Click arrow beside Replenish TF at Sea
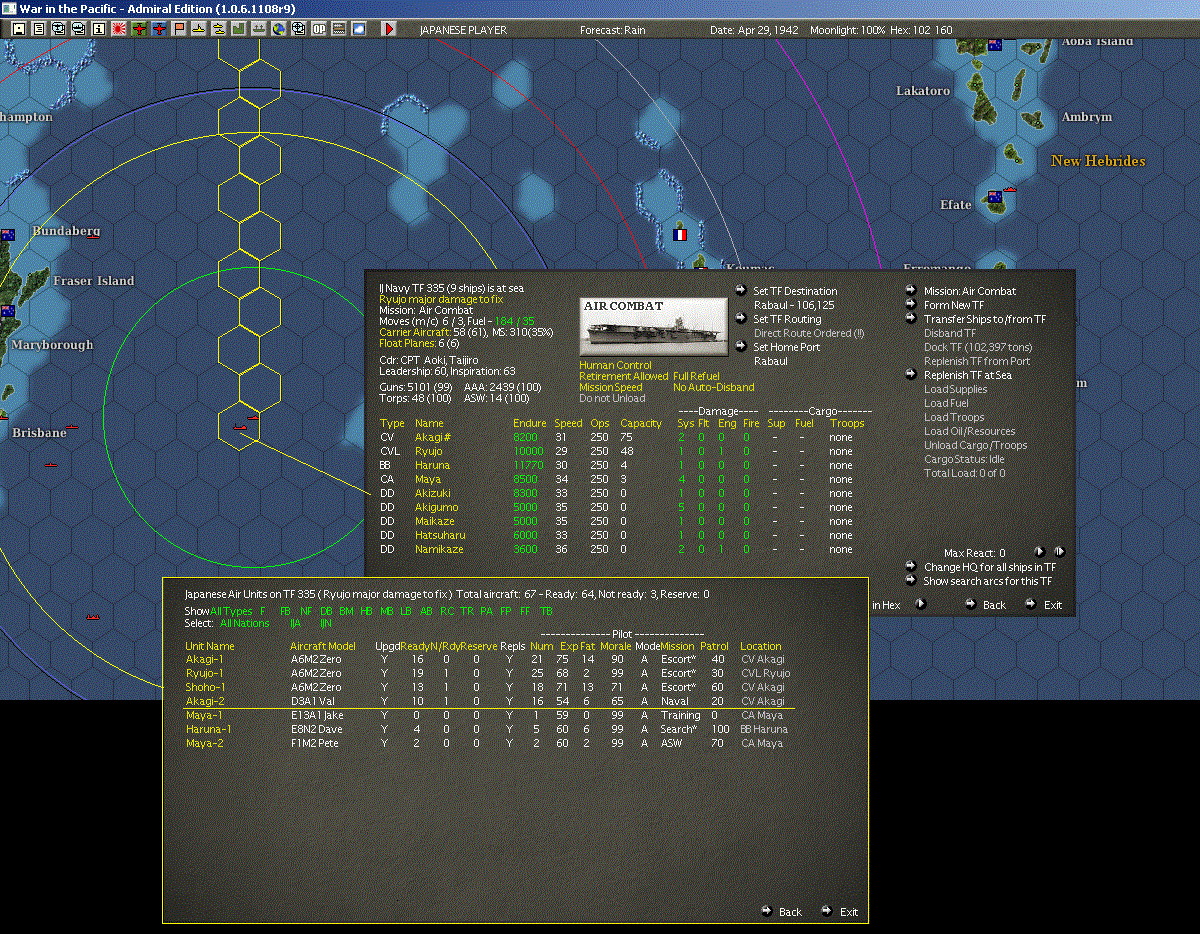 [911, 374]
